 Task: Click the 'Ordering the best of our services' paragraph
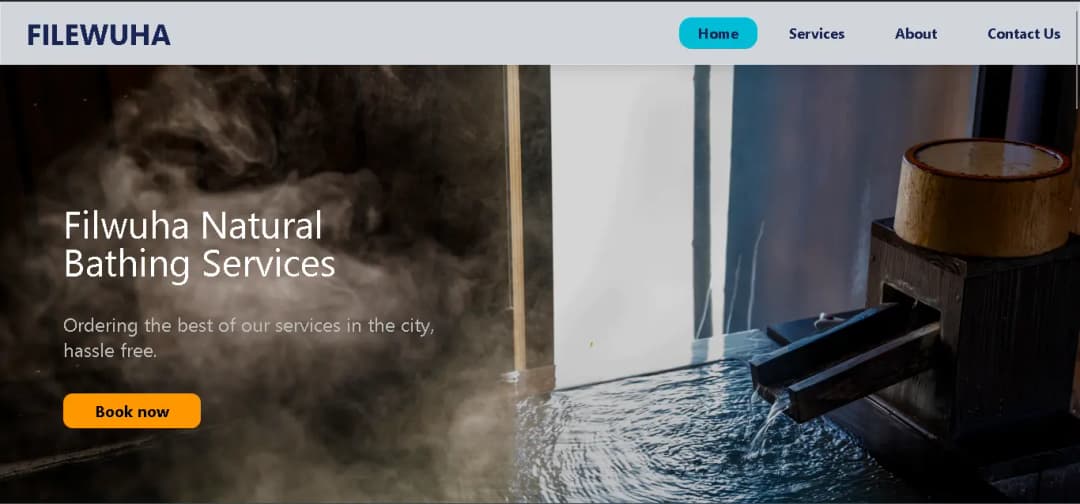pos(248,338)
